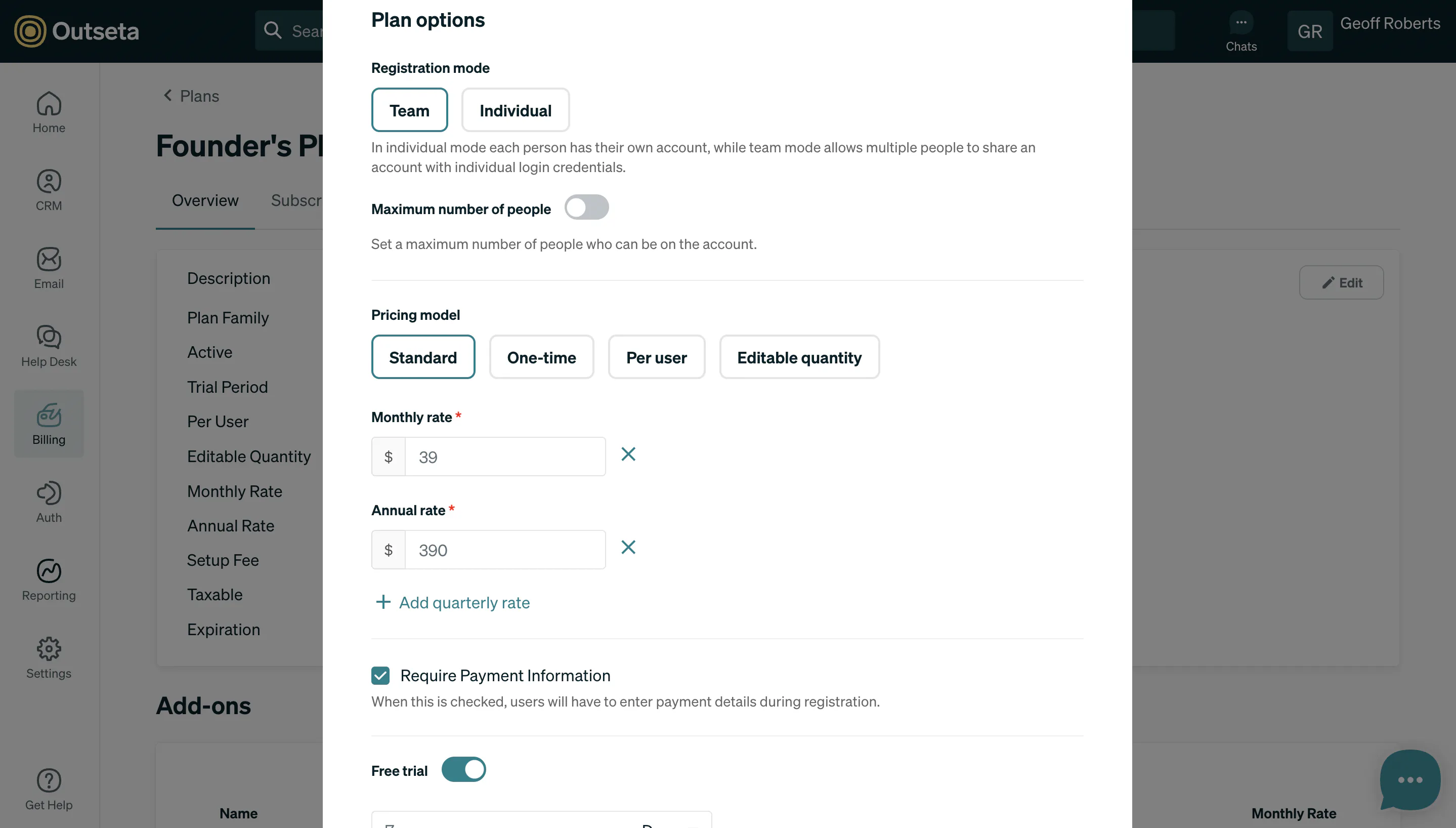Switch pricing model to Per user

click(656, 357)
